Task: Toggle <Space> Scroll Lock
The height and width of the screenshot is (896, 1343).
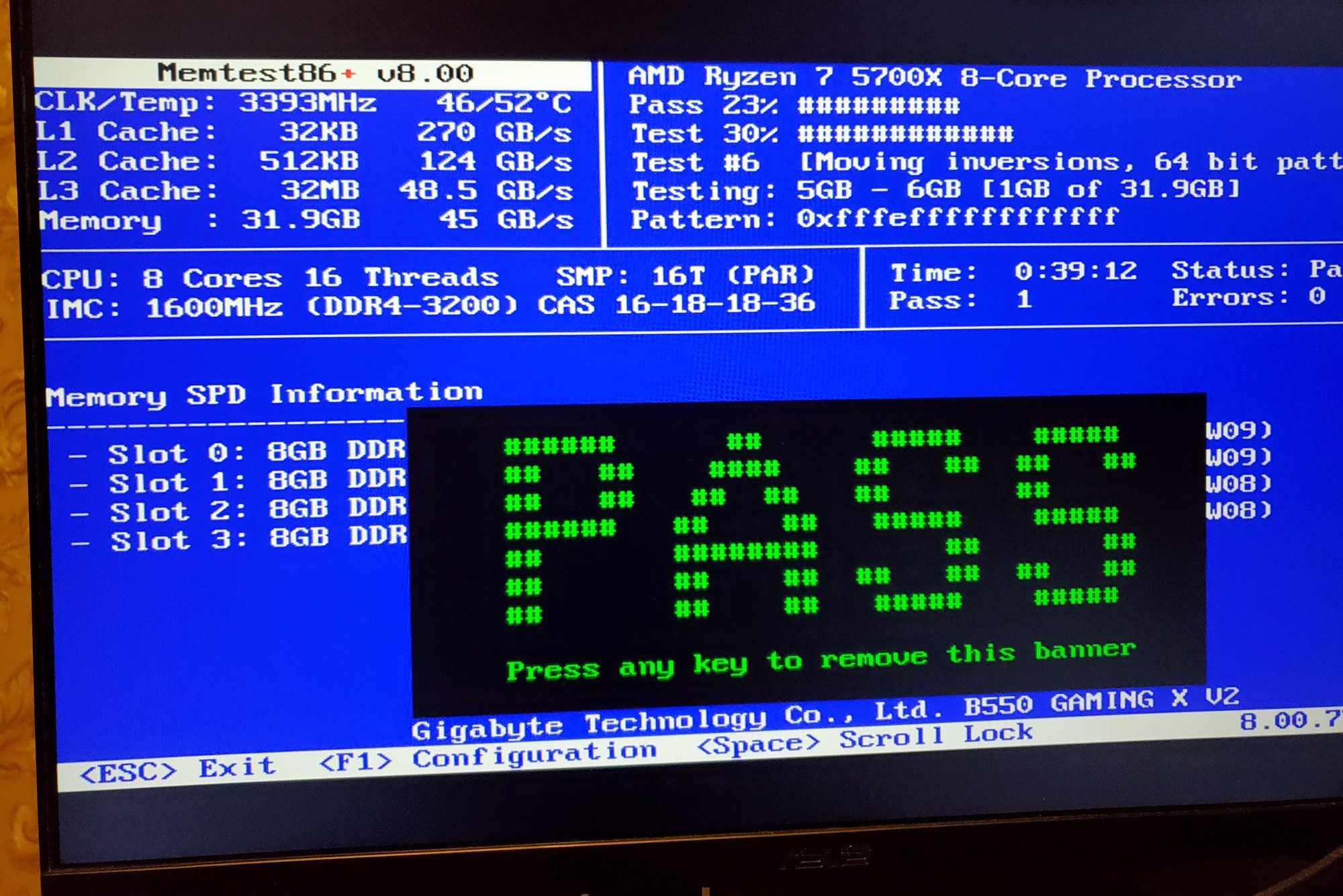Action: tap(865, 739)
